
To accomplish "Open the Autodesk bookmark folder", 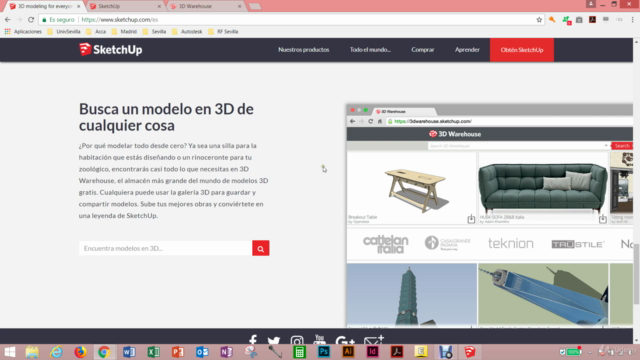I will point(187,31).
